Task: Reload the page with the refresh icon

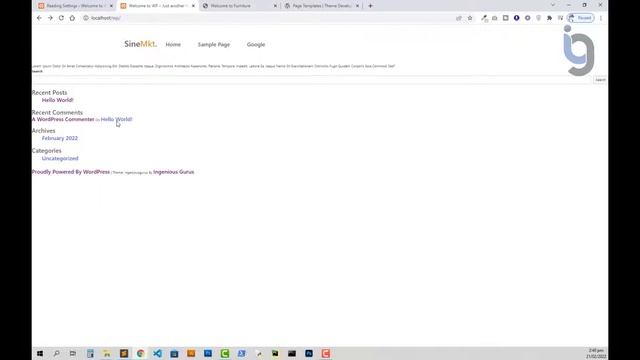Action: [x=61, y=18]
